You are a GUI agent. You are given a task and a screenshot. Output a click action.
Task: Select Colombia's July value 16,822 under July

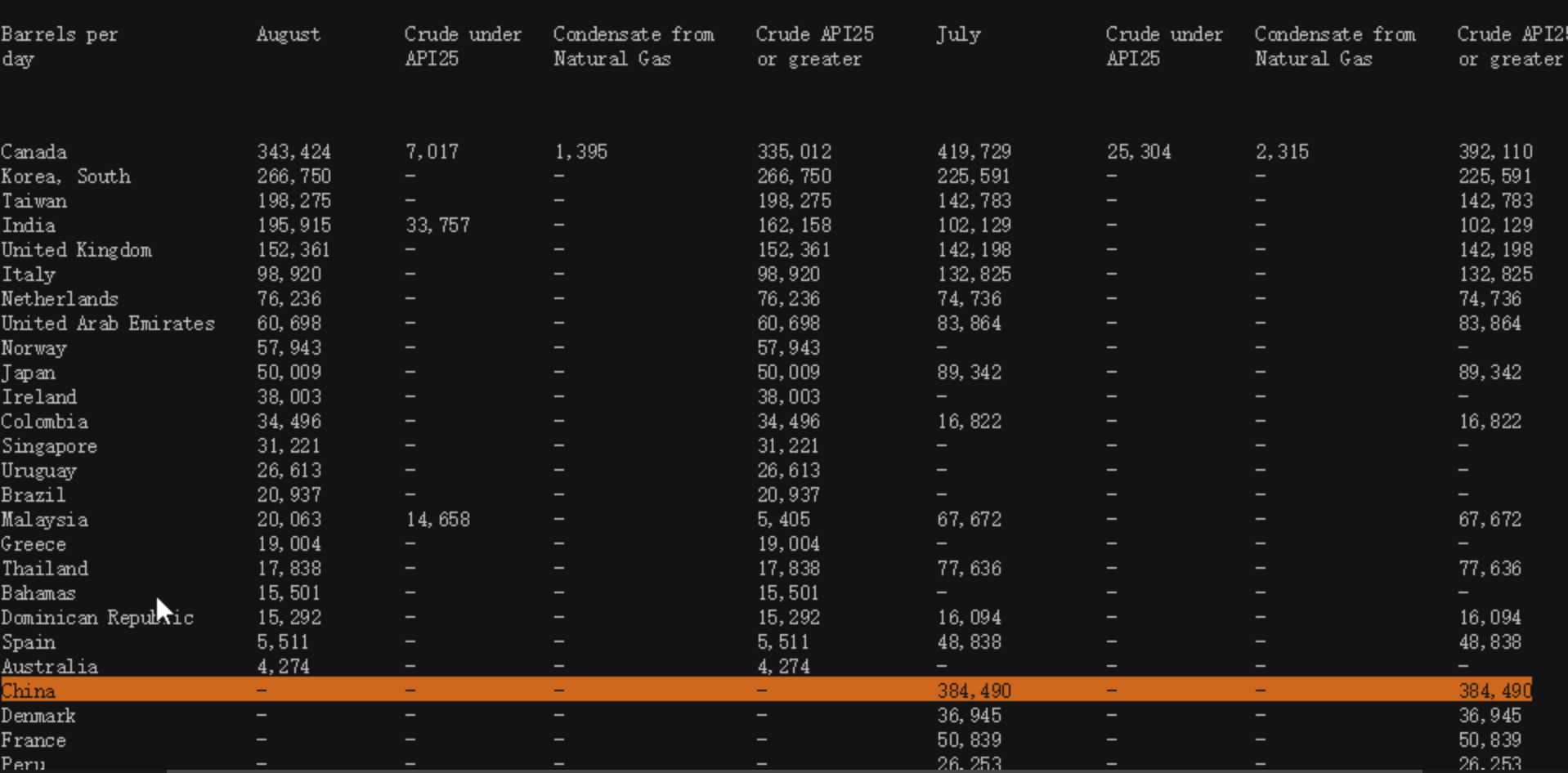coord(969,422)
